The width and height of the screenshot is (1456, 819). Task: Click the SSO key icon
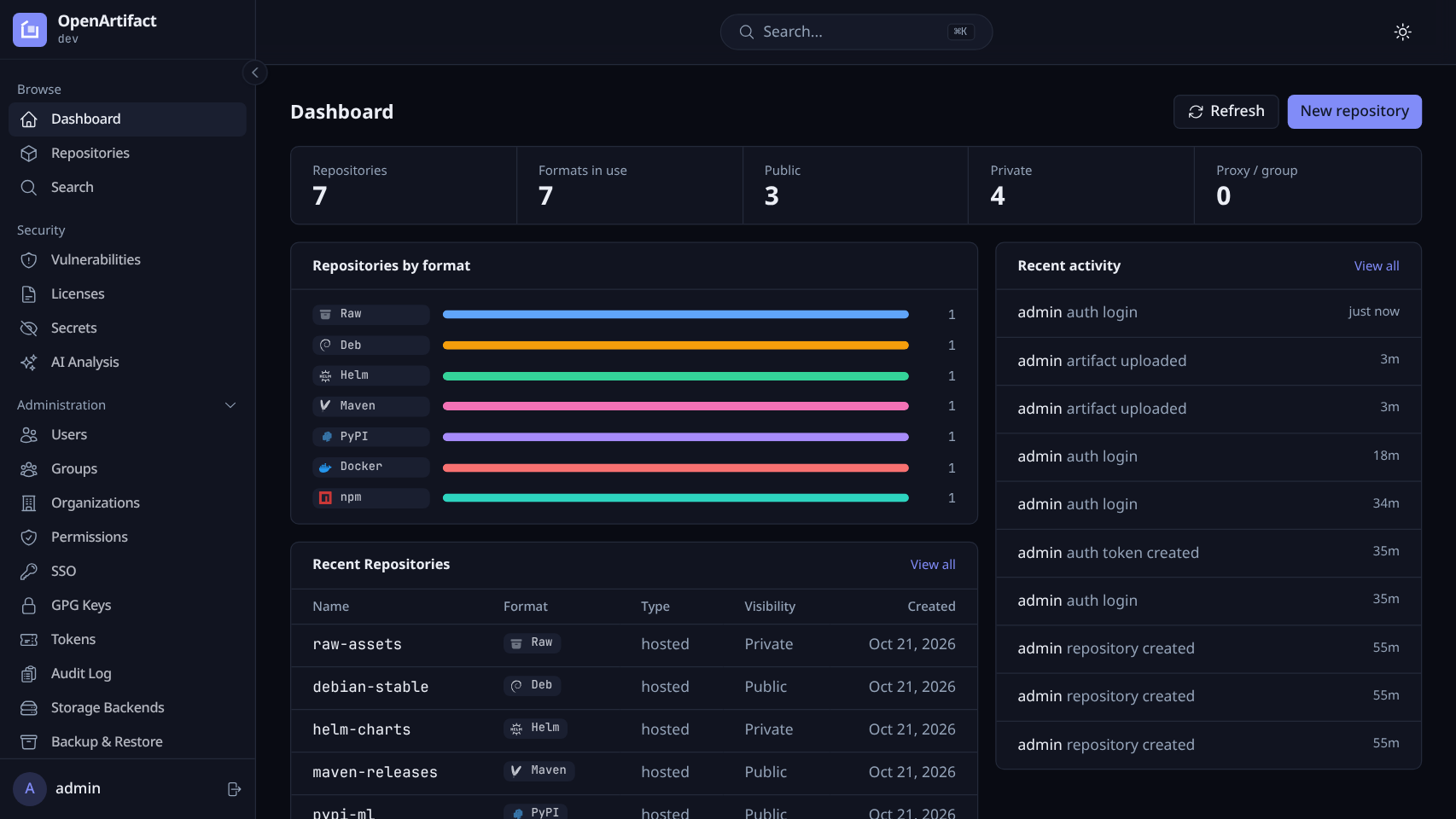click(x=29, y=572)
